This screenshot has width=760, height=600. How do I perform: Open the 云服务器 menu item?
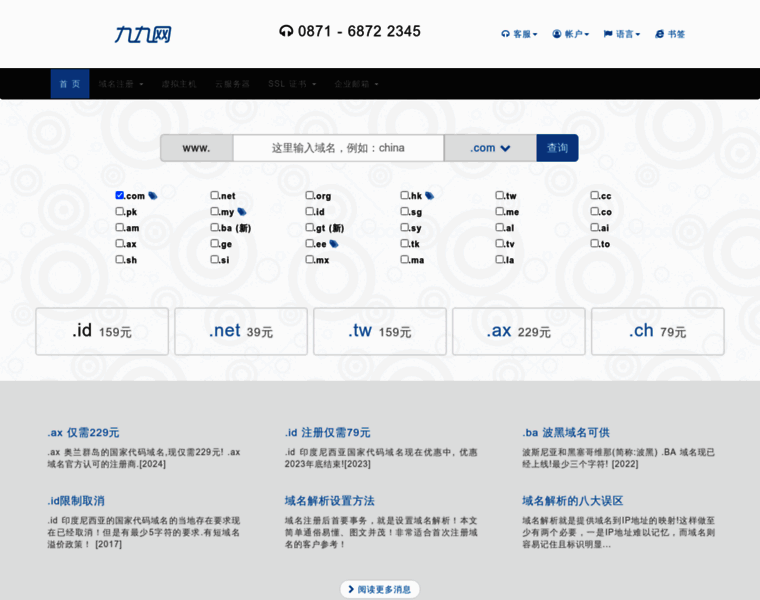[232, 84]
